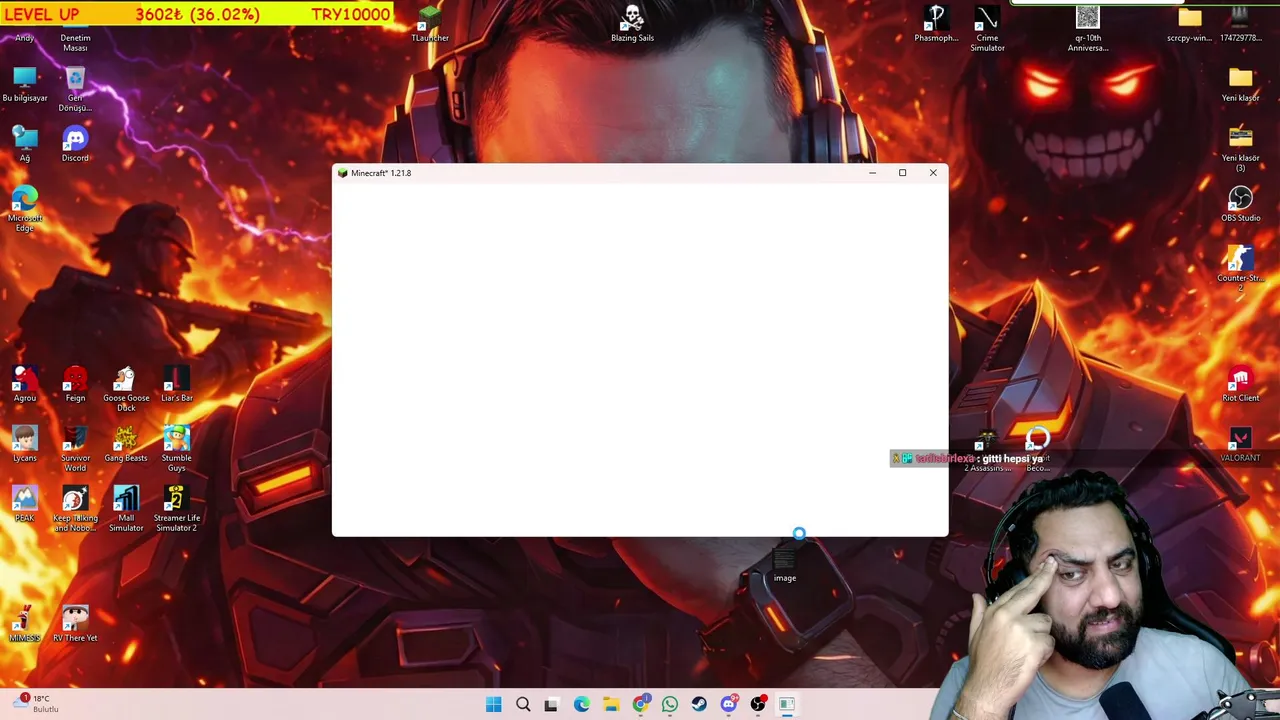Viewport: 1280px width, 720px height.
Task: Launch the Discord desktop shortcut
Action: click(x=75, y=144)
